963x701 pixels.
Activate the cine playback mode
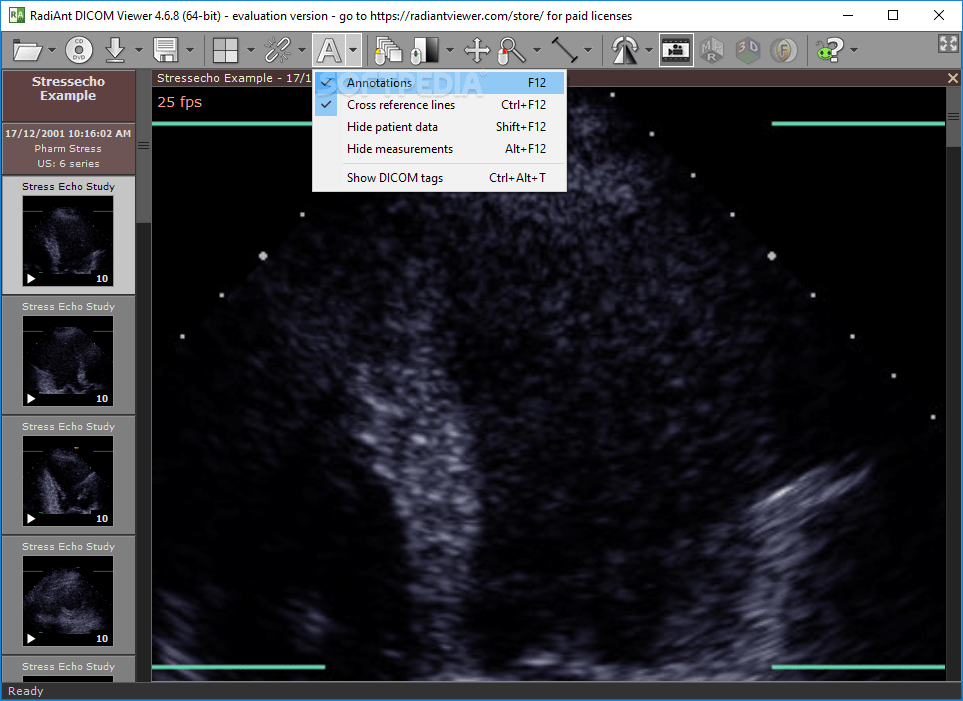(676, 50)
